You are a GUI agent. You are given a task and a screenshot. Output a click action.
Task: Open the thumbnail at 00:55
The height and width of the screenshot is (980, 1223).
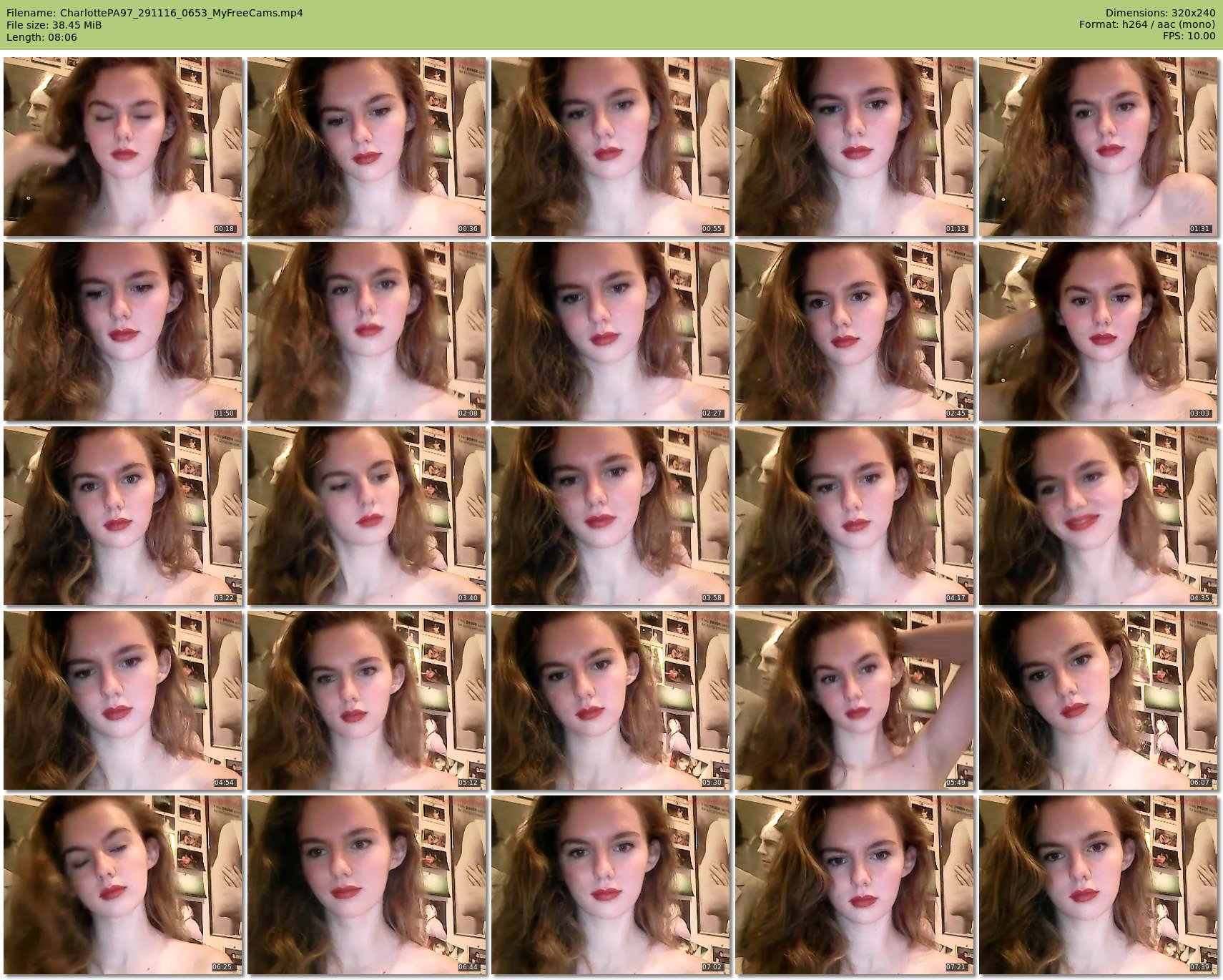(610, 147)
